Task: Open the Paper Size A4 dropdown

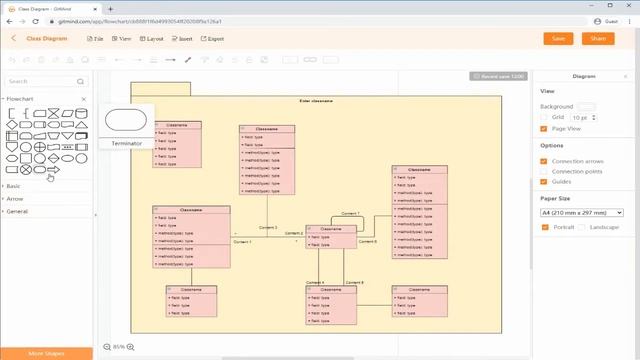Action: pos(582,213)
